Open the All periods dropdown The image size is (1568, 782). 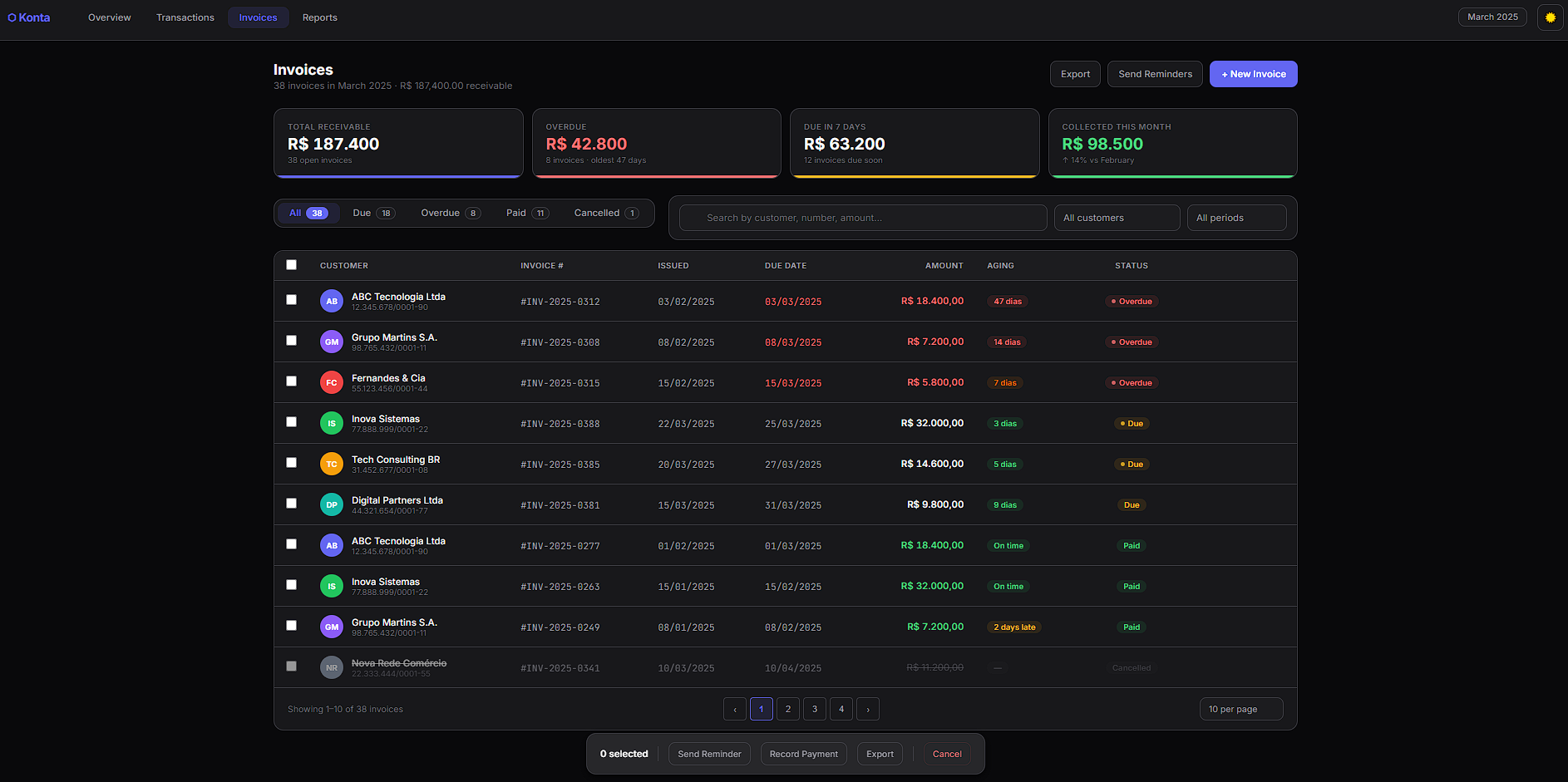1236,218
